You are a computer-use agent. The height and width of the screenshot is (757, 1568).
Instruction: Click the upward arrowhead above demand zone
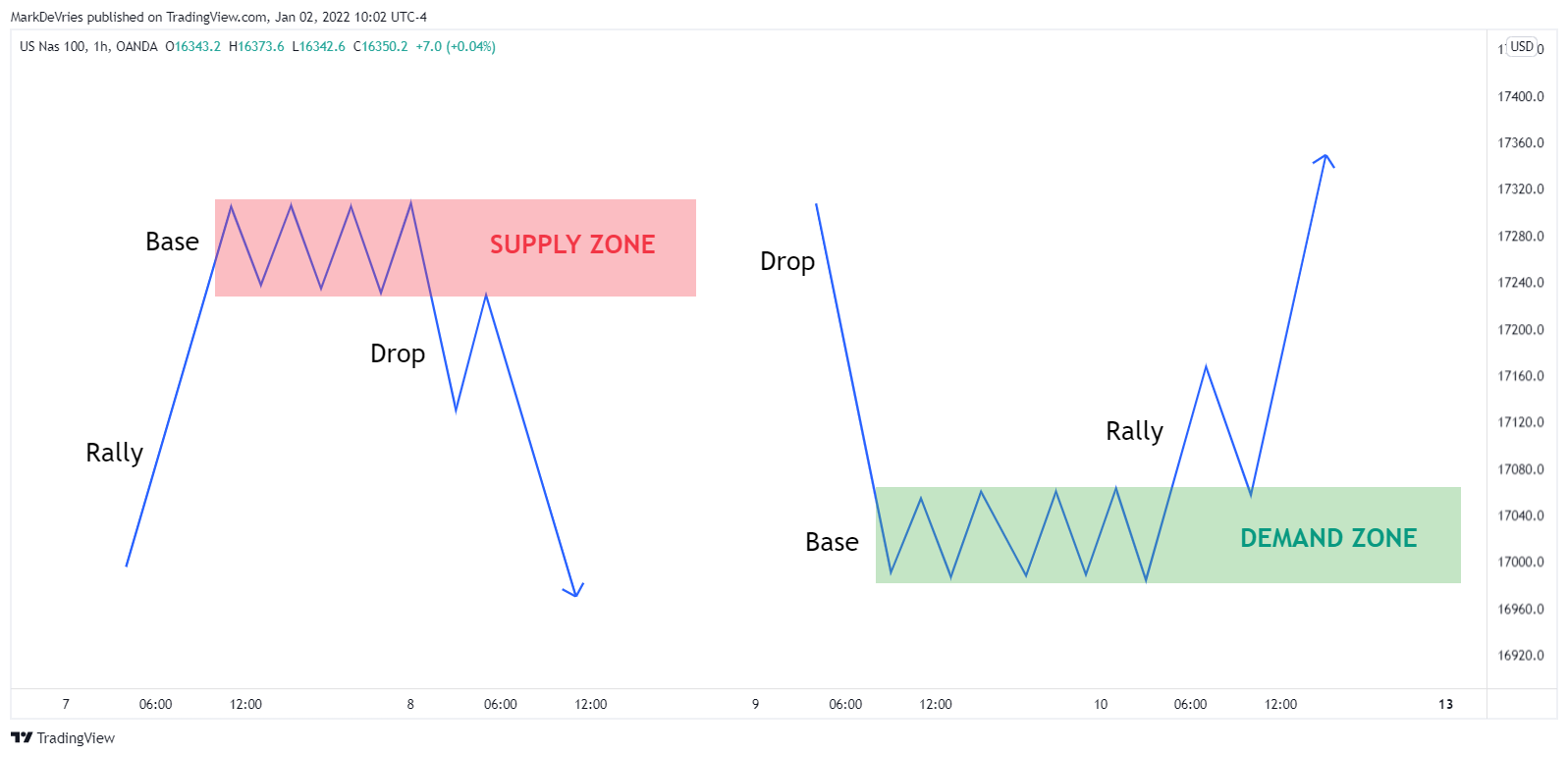(1325, 161)
